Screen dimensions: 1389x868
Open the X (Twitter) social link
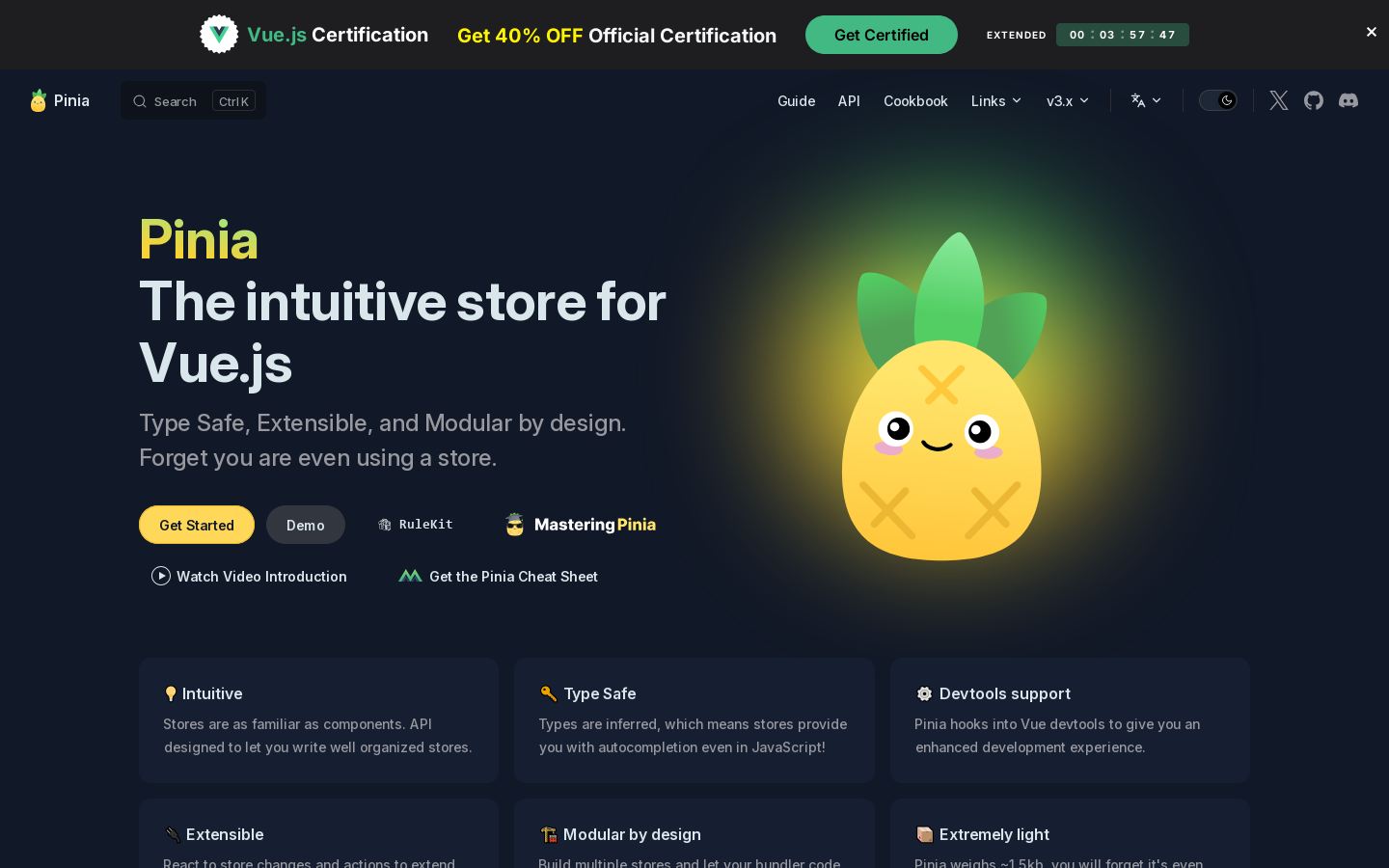(x=1279, y=100)
